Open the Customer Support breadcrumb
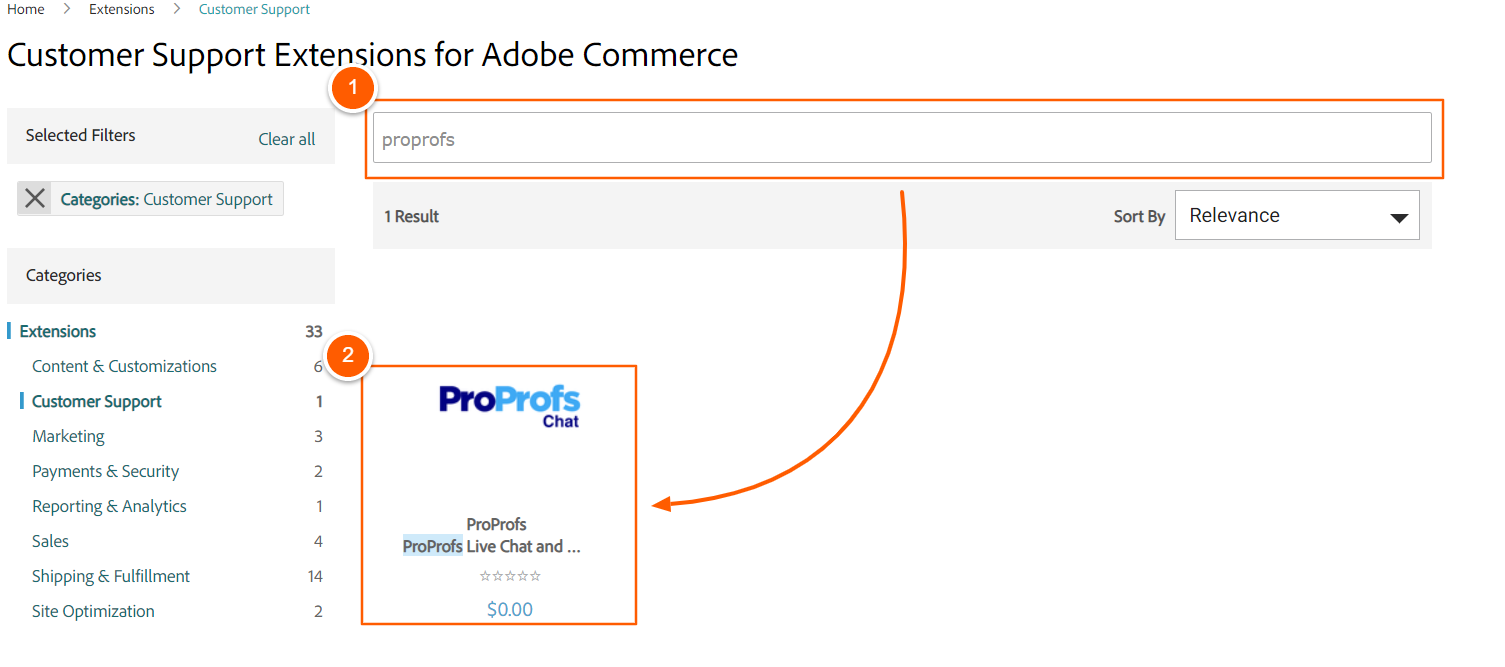This screenshot has height=667, width=1505. (x=253, y=8)
